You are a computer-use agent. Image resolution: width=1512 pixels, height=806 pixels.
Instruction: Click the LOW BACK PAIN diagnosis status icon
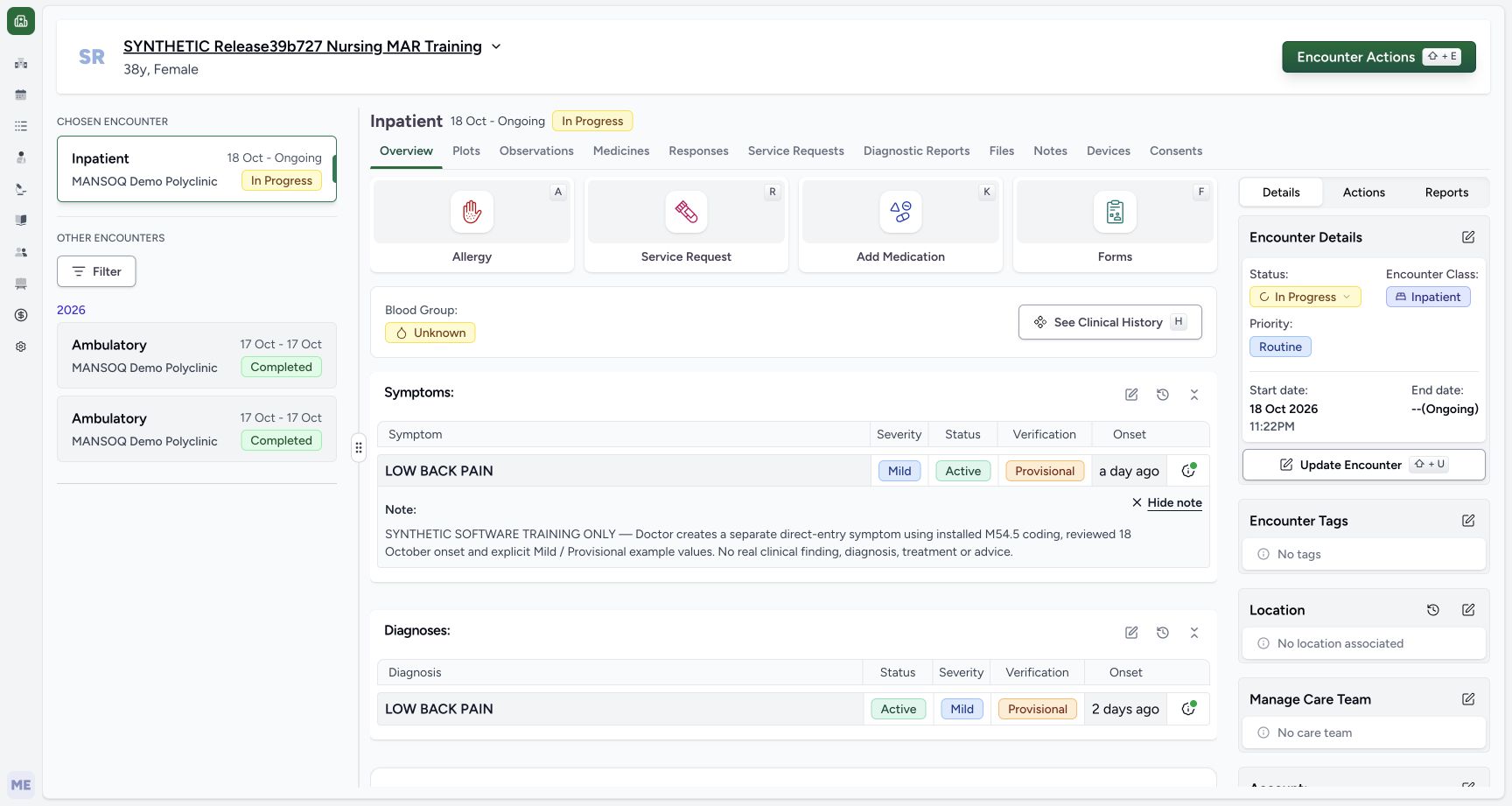[1188, 709]
